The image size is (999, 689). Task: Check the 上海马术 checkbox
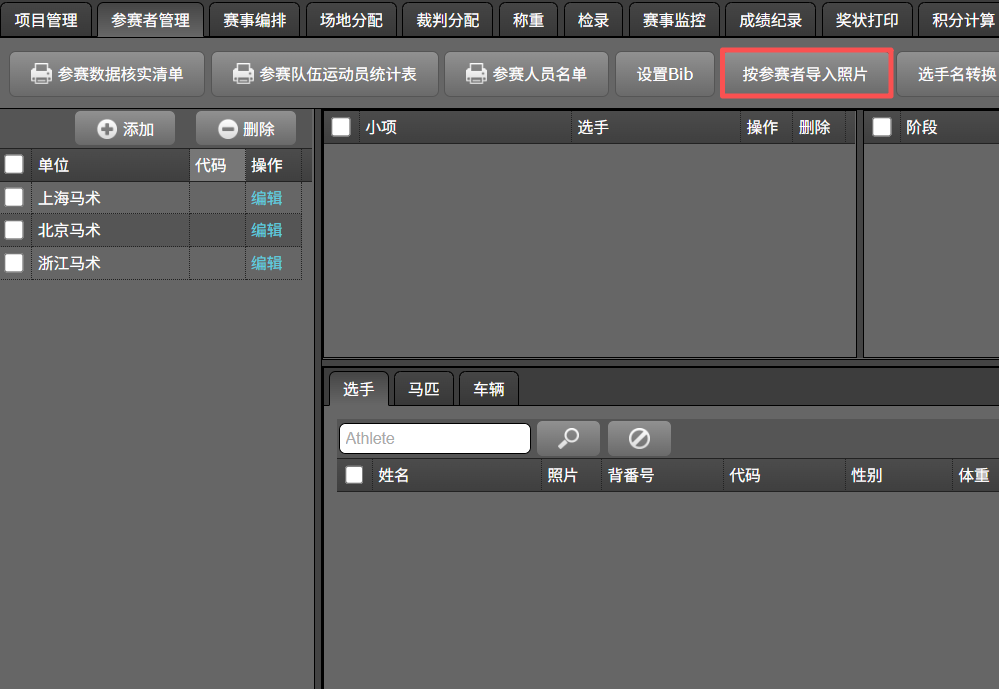click(14, 197)
